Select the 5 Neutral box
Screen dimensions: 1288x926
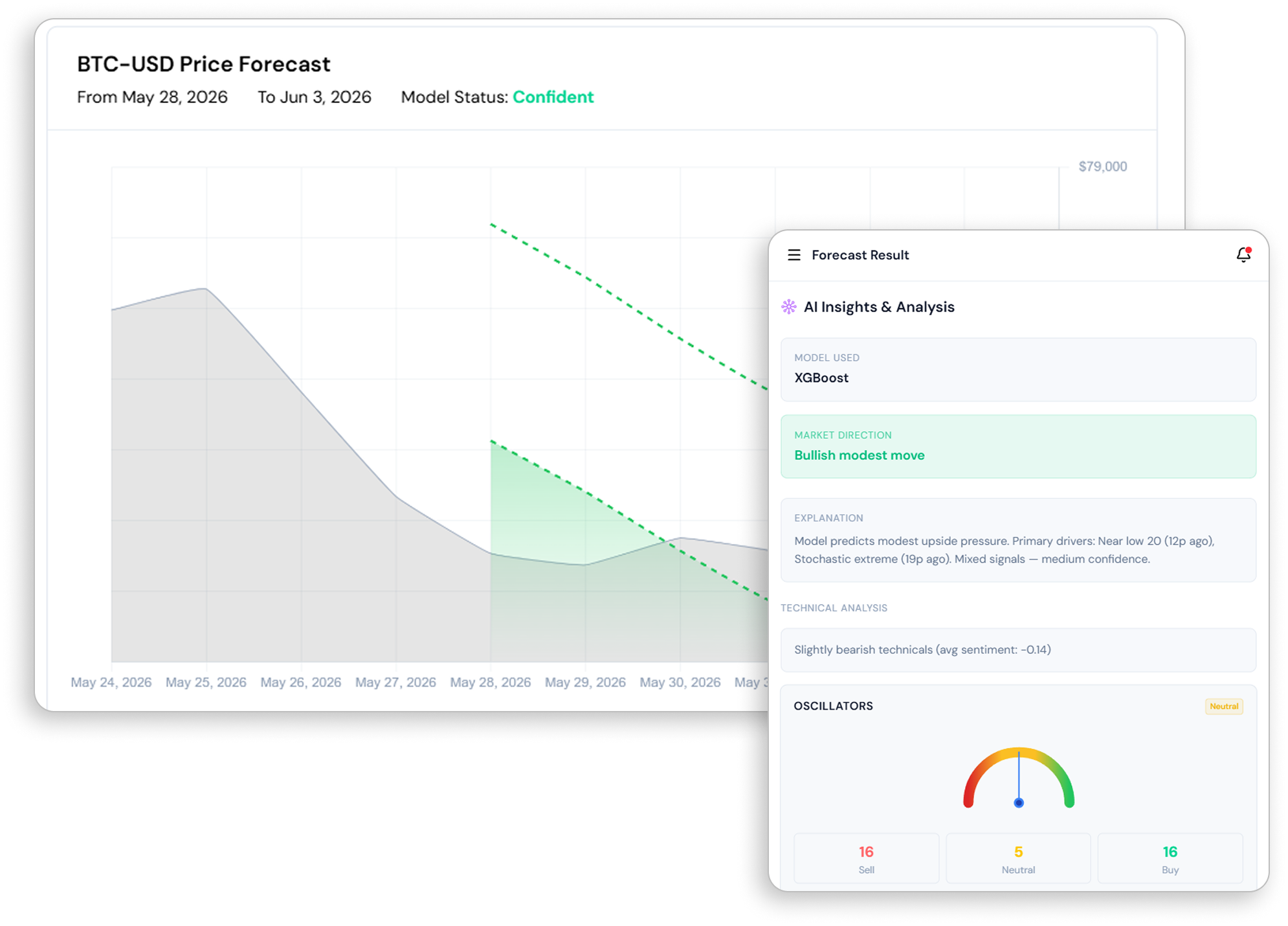click(1018, 859)
